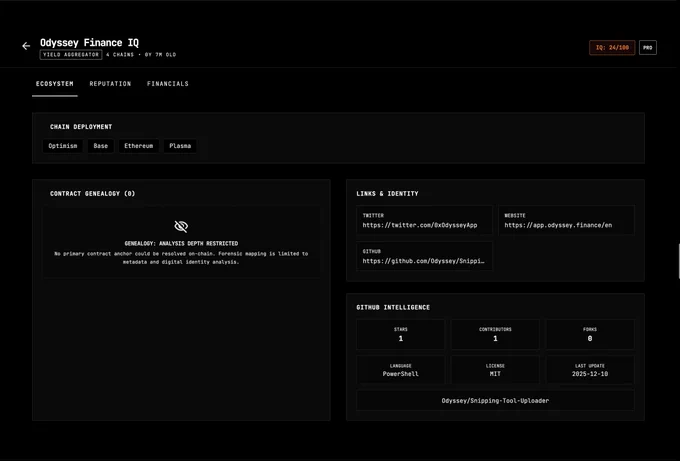Select the Base chain chip
Image resolution: width=680 pixels, height=461 pixels.
pos(101,146)
